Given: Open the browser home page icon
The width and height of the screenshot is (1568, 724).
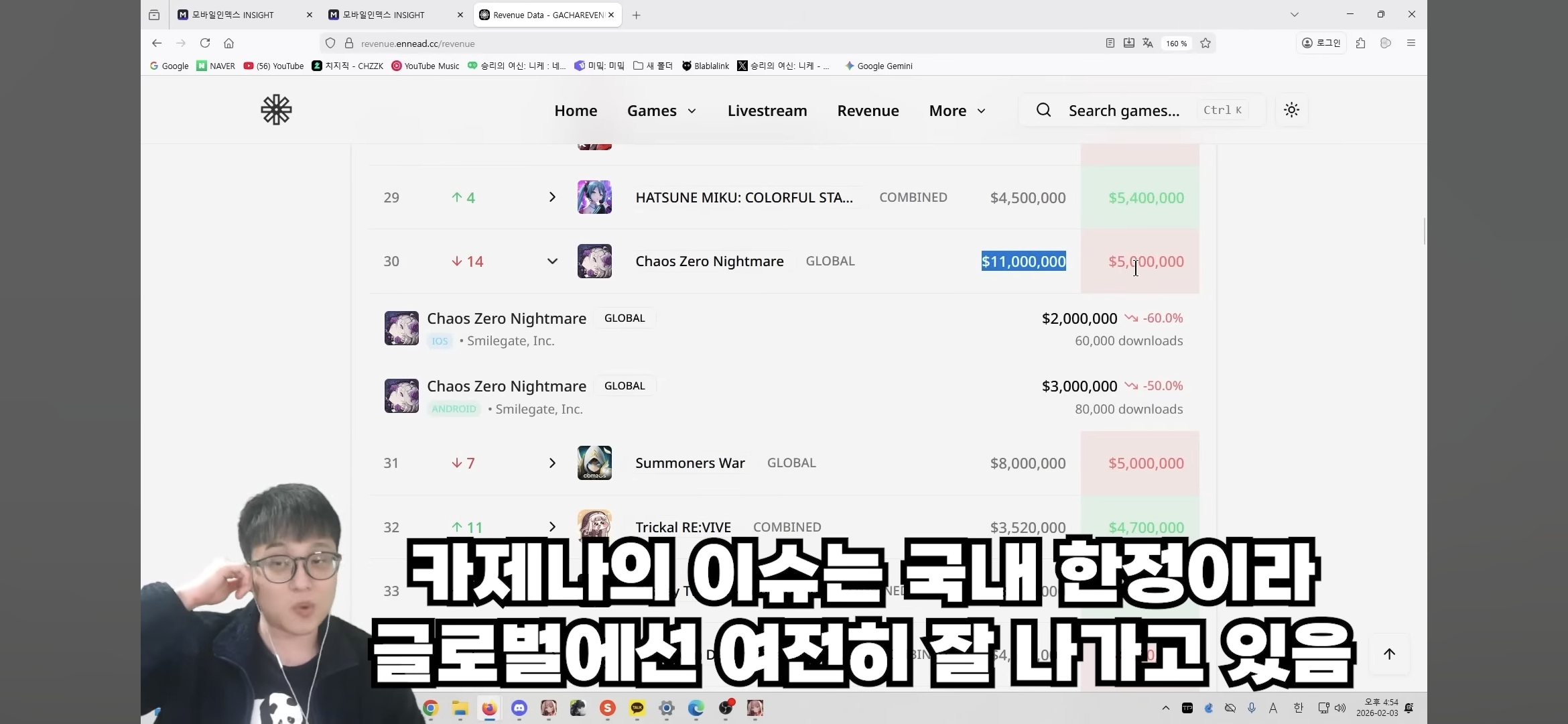Looking at the screenshot, I should [x=229, y=44].
